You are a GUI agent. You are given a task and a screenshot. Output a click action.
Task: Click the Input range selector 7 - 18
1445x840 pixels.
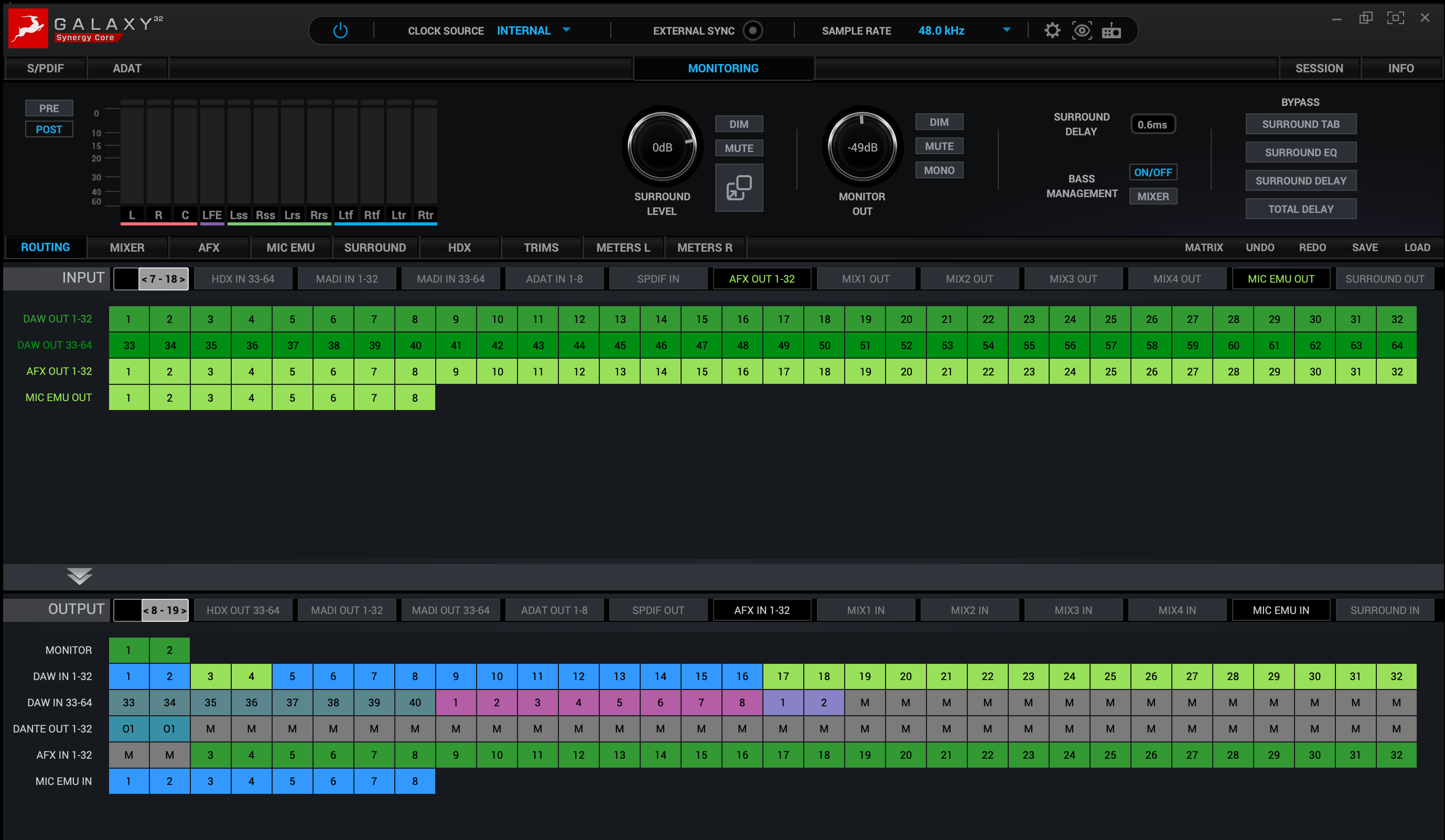point(164,279)
